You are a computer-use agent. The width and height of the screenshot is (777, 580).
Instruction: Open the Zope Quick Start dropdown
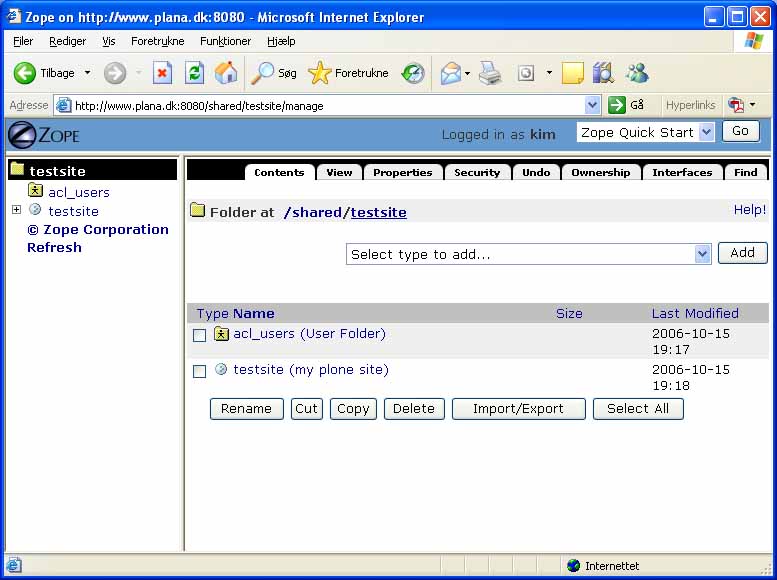(x=645, y=132)
